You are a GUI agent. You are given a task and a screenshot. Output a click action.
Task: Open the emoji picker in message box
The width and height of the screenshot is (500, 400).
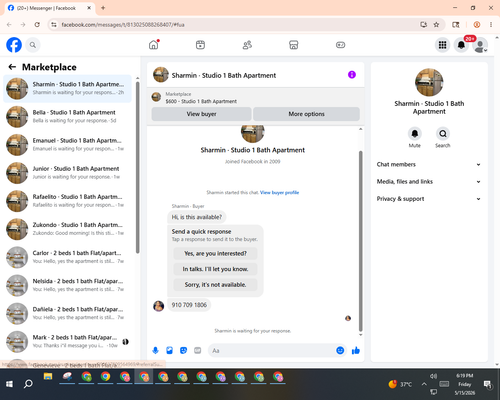click(x=340, y=350)
